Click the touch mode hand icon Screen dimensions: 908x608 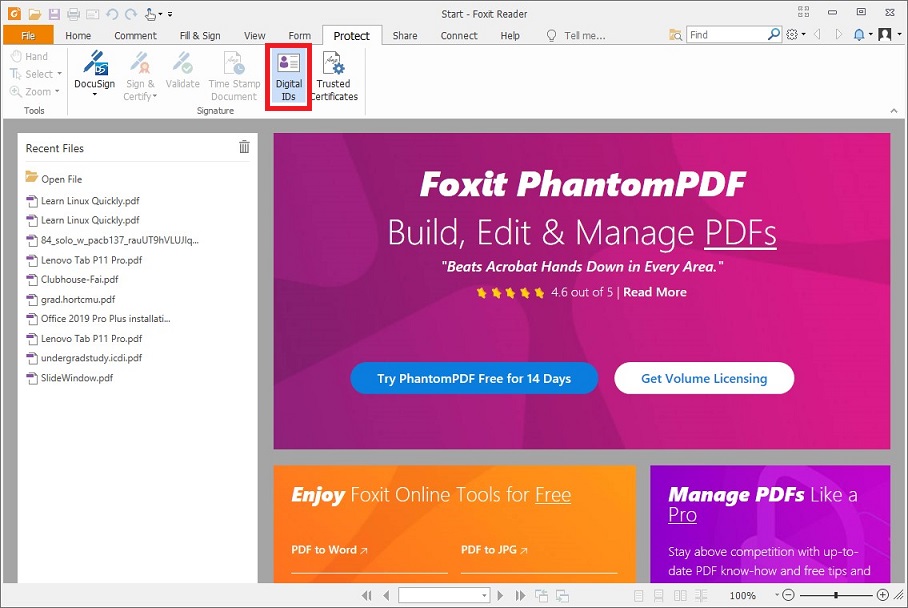pyautogui.click(x=151, y=13)
